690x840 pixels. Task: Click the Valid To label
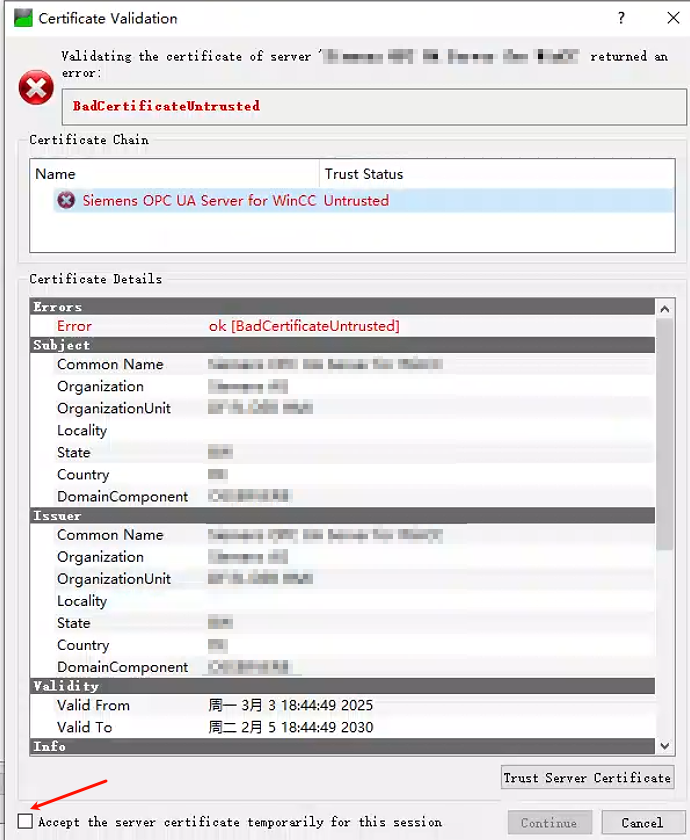pyautogui.click(x=84, y=727)
